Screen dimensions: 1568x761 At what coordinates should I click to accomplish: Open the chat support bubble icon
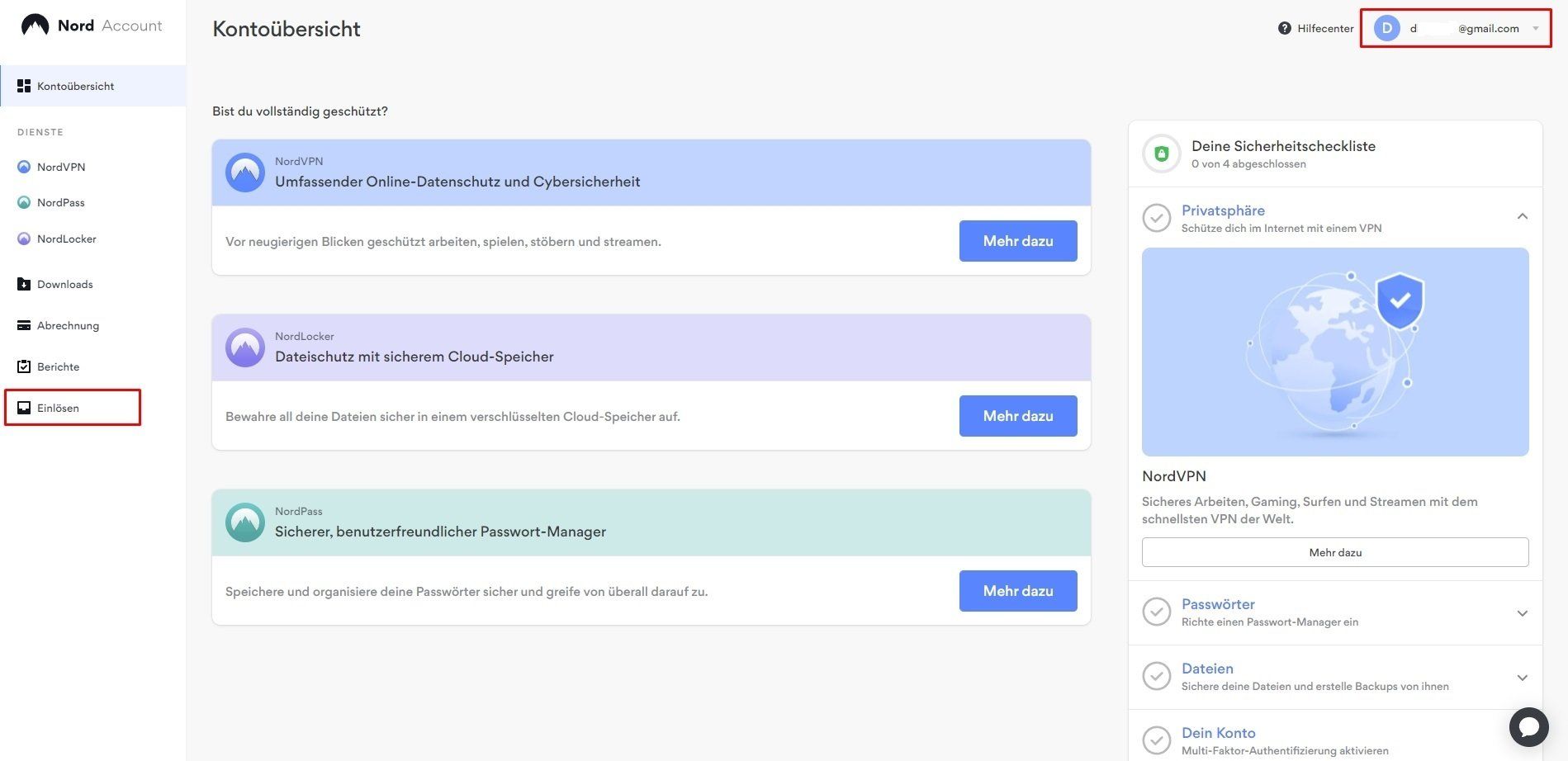1528,727
